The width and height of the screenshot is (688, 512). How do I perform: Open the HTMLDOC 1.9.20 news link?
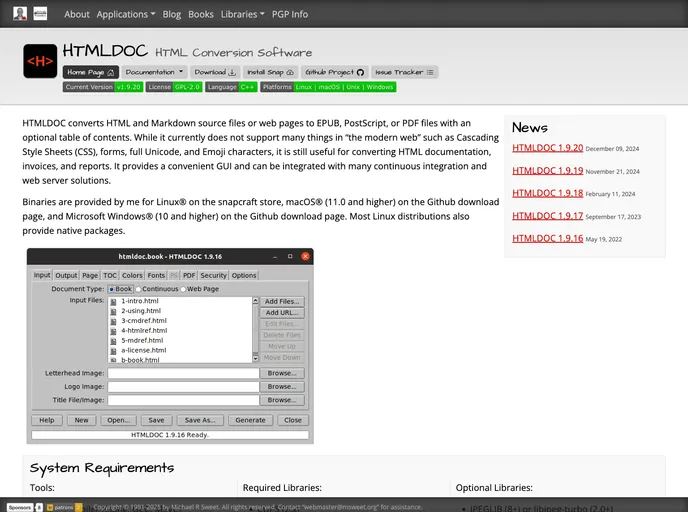click(547, 148)
